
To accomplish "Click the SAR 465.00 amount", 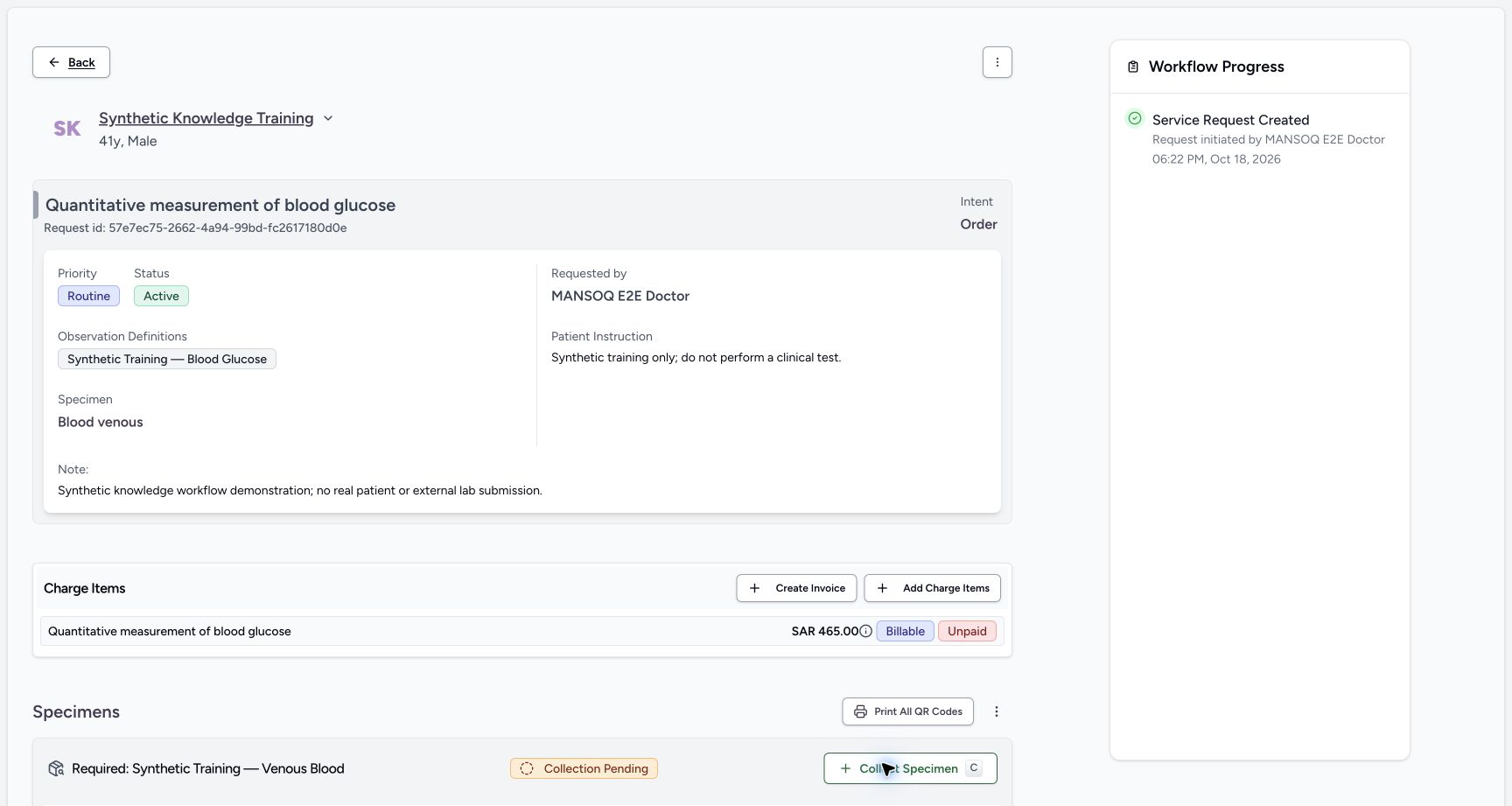I will 824,631.
